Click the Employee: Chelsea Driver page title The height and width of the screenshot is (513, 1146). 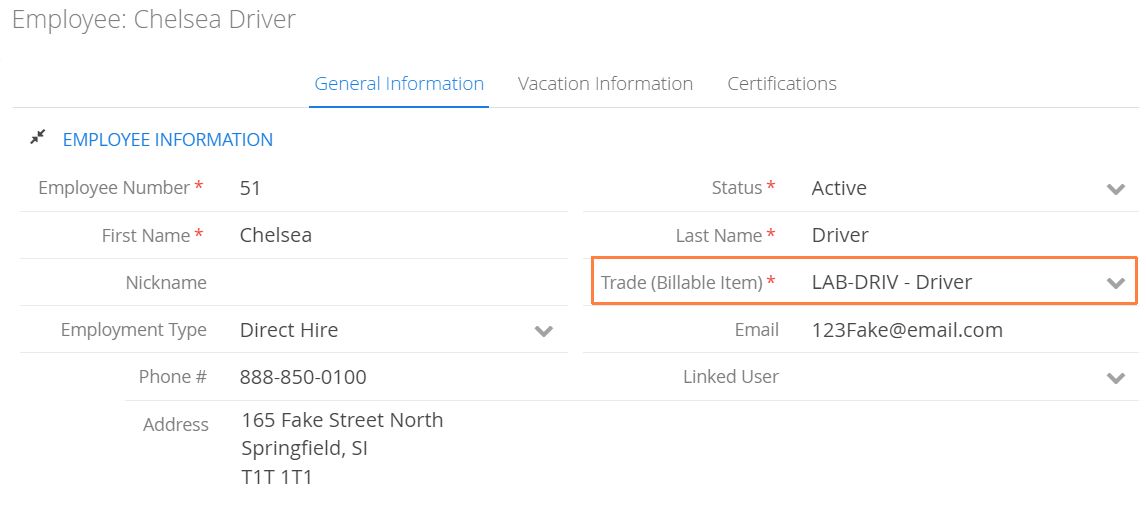(x=153, y=19)
